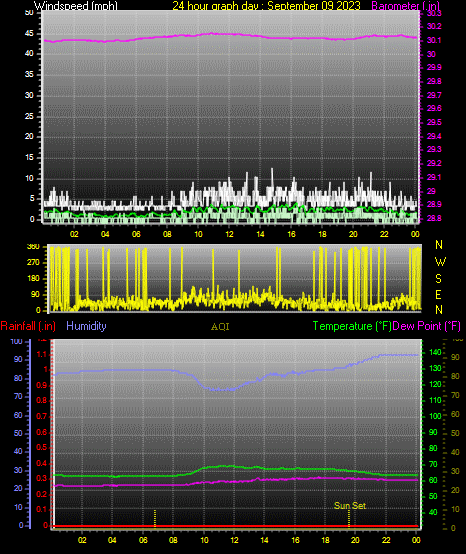Click barometer axis value 29.3
Screen dimensions: 466x554
[434, 149]
